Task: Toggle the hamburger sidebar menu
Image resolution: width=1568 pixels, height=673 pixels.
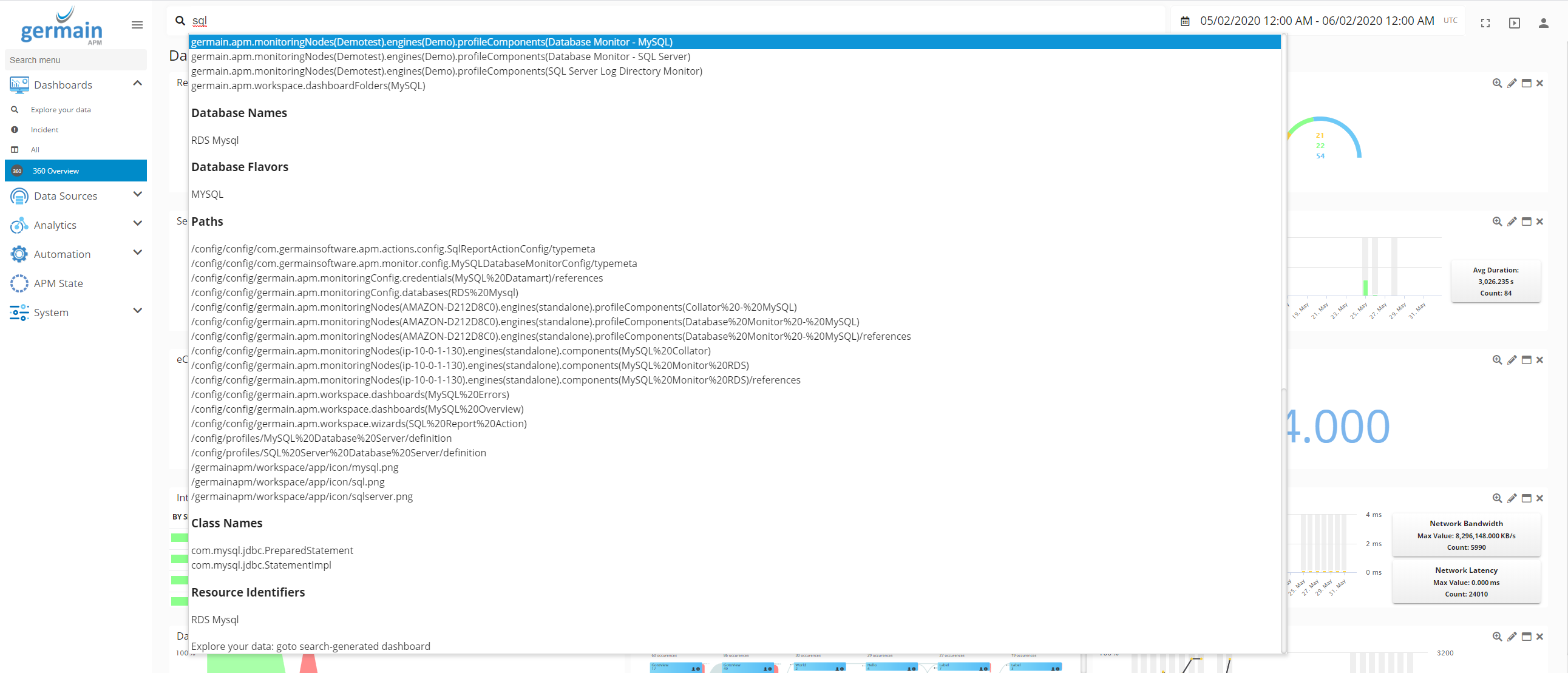Action: [x=137, y=25]
